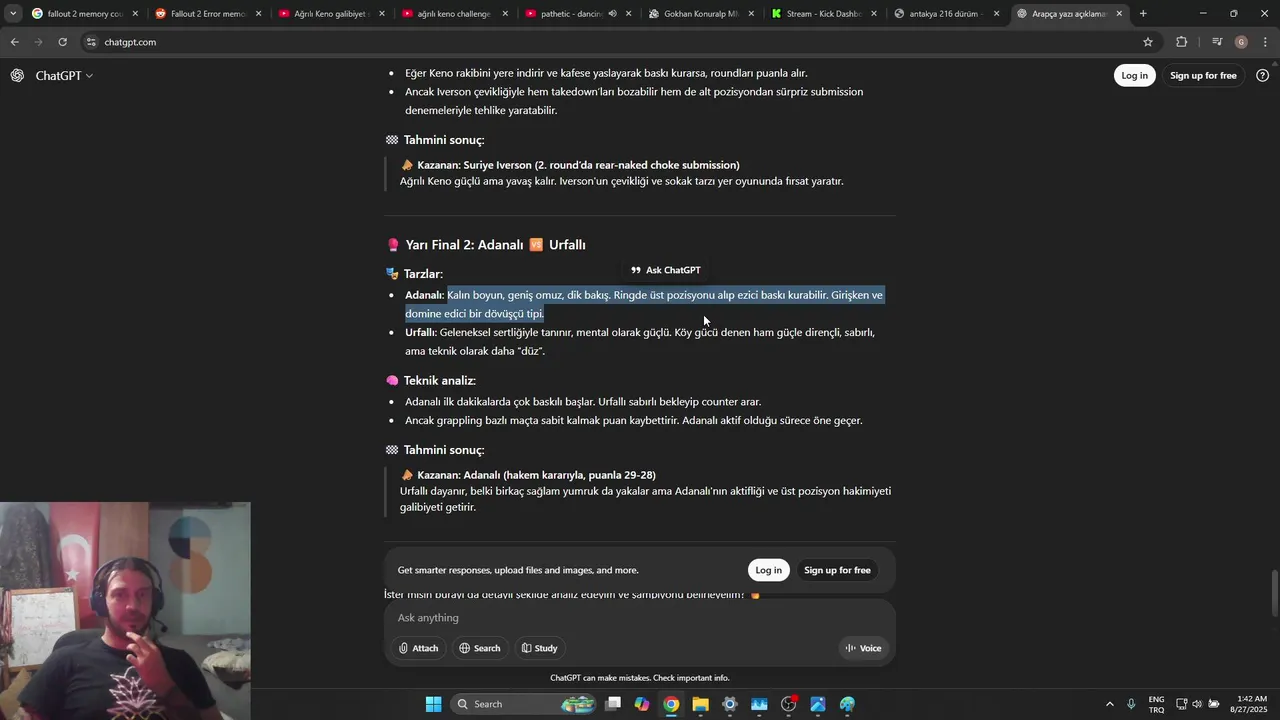This screenshot has height=720, width=1280.
Task: Close the 'fallout 2 memory' tab
Action: coord(135,14)
